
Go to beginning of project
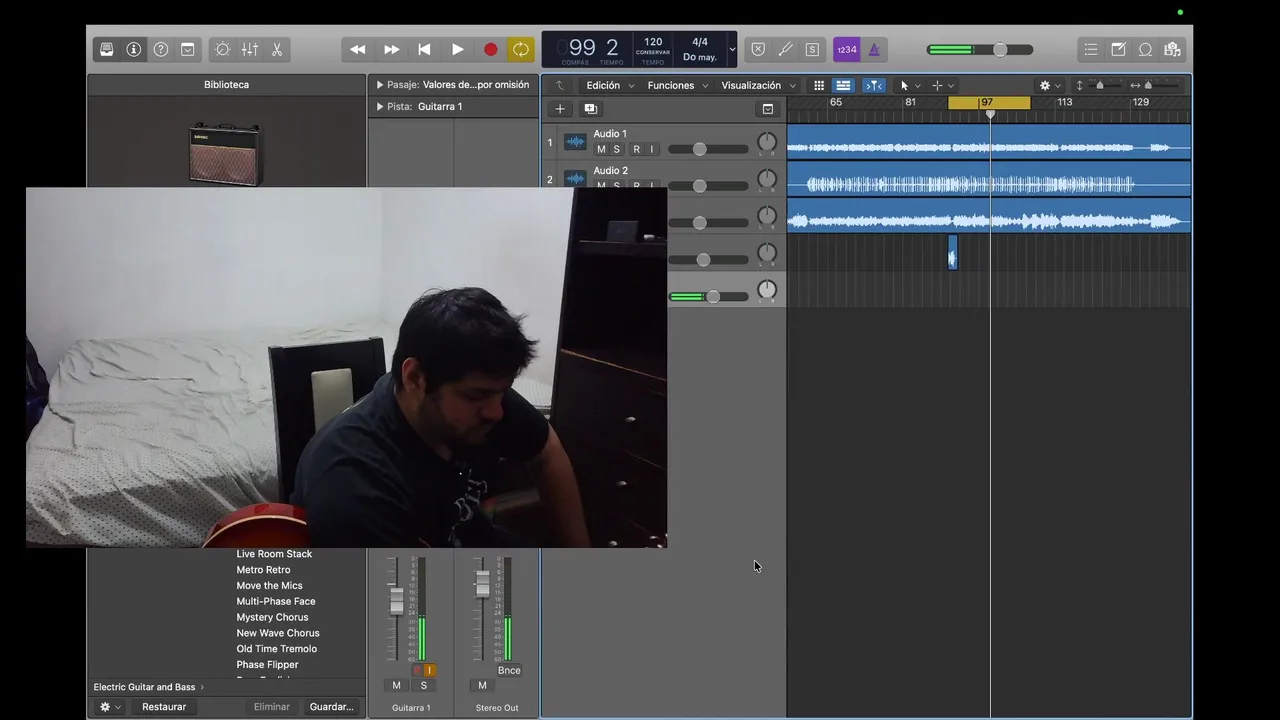424,49
